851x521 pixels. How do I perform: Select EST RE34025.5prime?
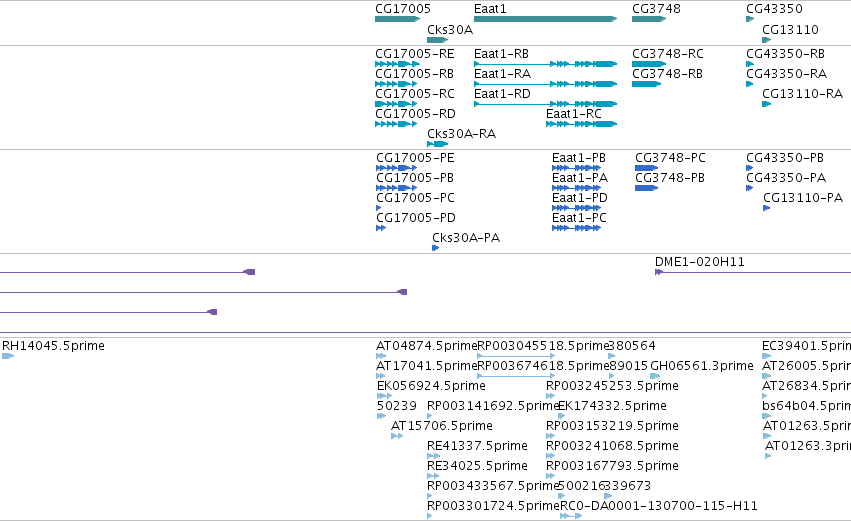click(x=477, y=467)
